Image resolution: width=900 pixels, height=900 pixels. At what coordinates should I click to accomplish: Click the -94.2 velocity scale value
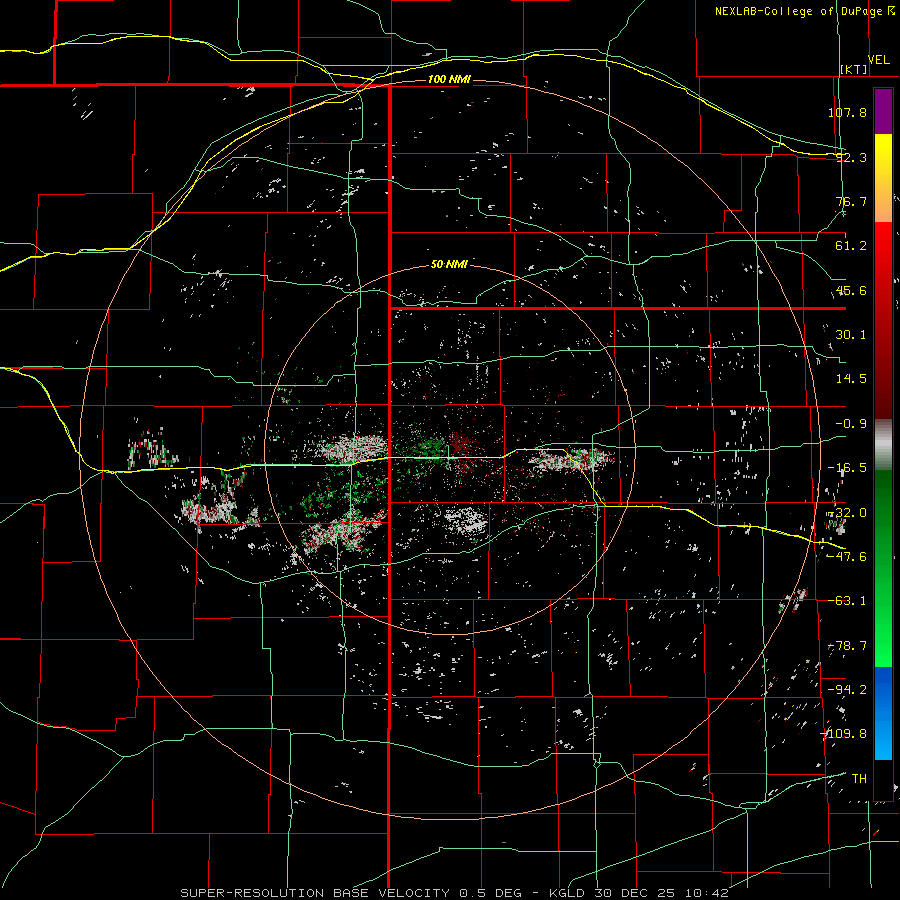tap(847, 689)
